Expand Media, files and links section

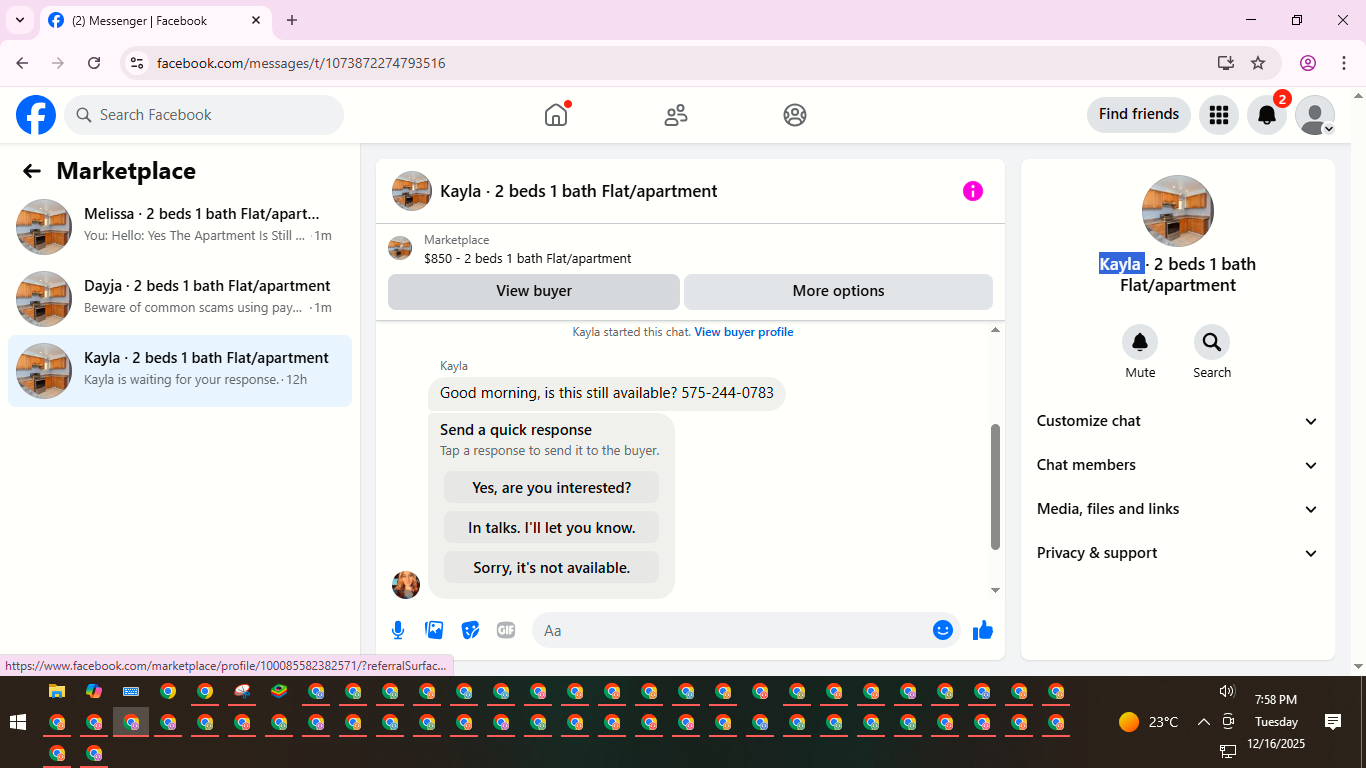click(1178, 509)
